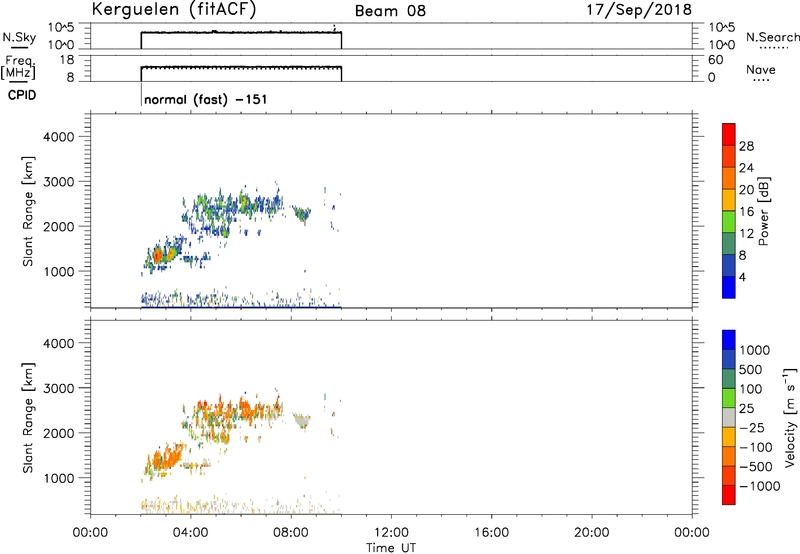Click the blue bottom of Power colorbar
Screen dimensions: 800x554
click(729, 287)
